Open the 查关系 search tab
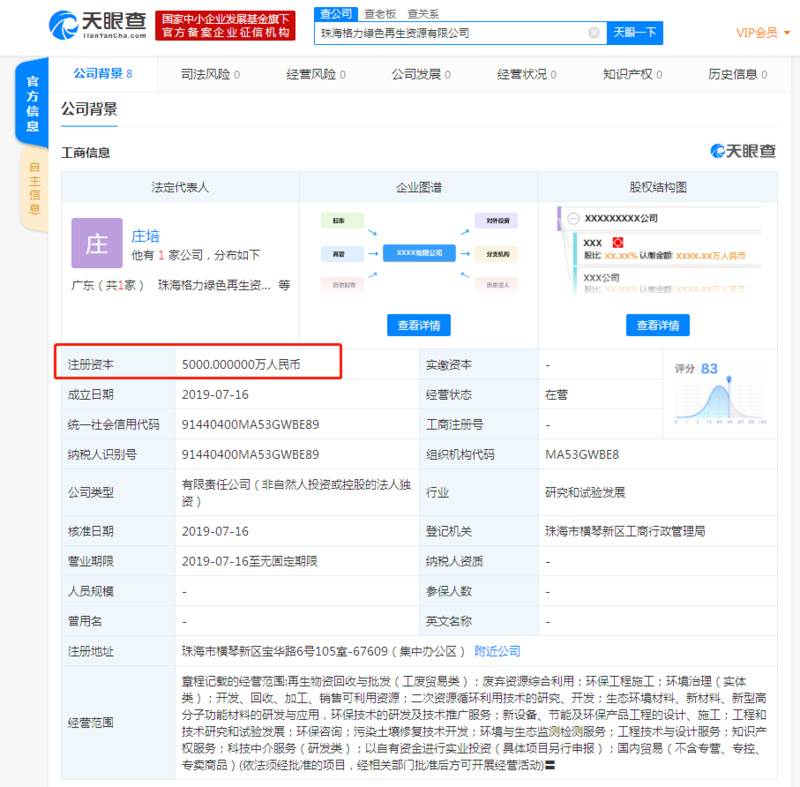The width and height of the screenshot is (800, 787). (x=424, y=13)
